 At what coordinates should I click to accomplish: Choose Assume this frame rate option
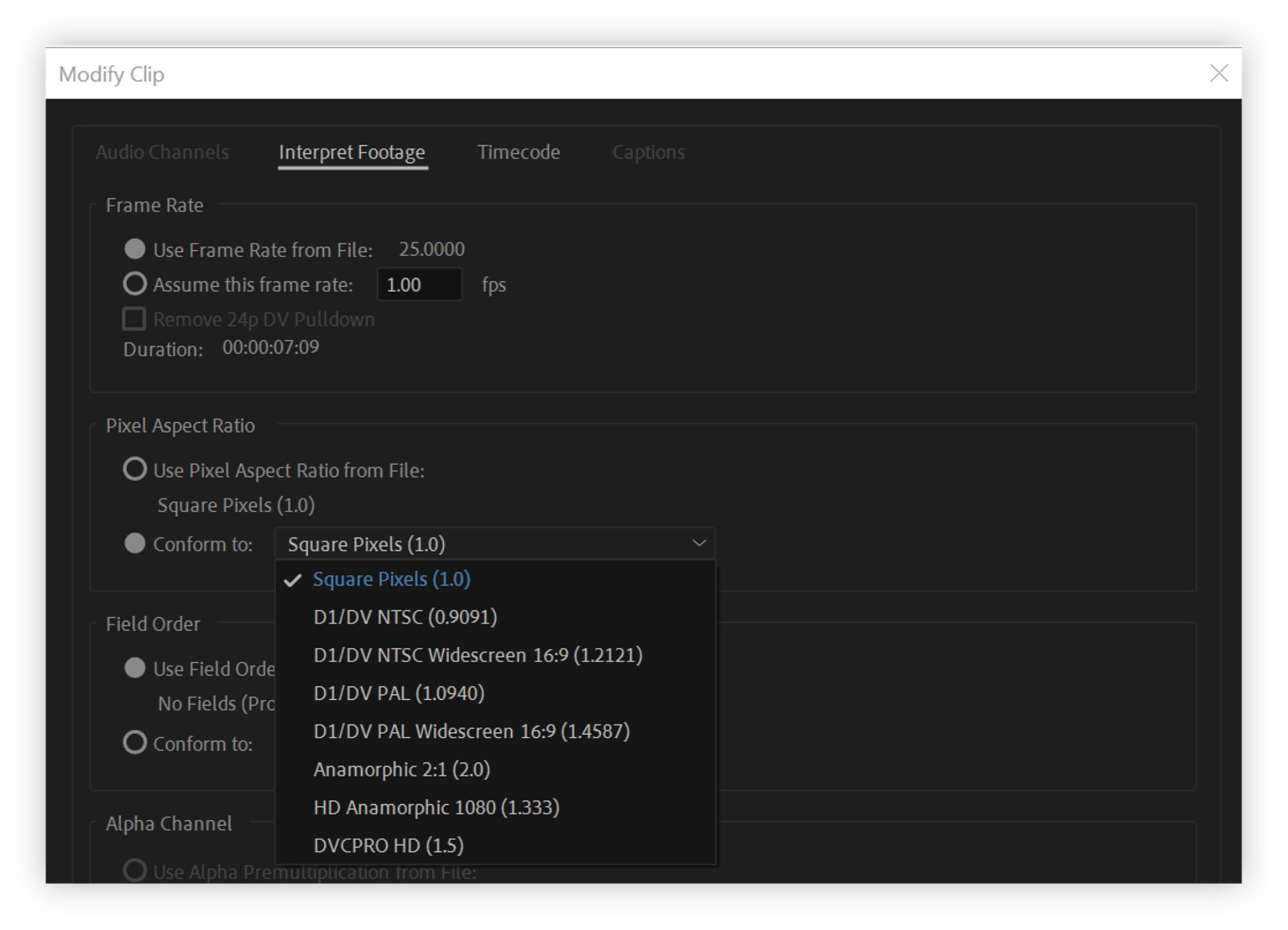(135, 284)
